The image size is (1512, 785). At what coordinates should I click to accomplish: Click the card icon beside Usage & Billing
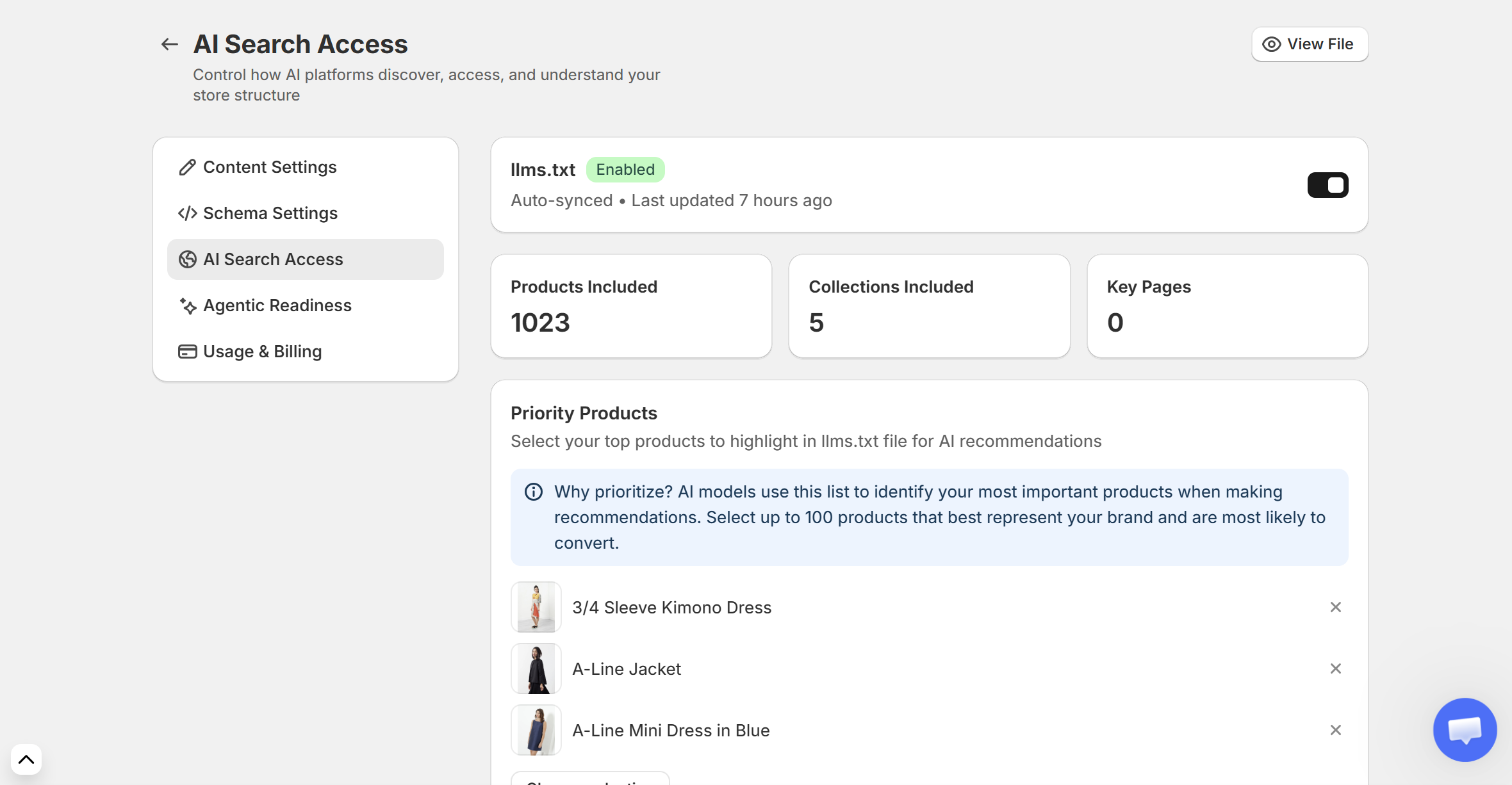pos(187,352)
